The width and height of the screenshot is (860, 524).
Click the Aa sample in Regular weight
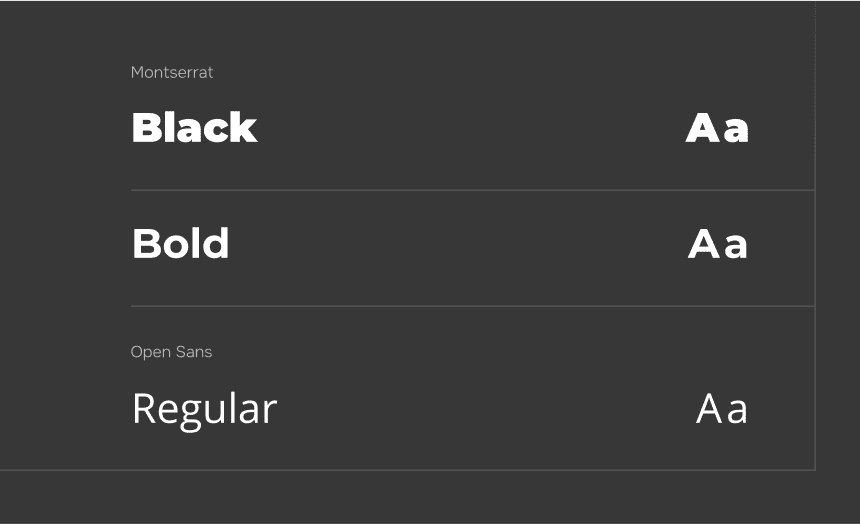coord(722,409)
